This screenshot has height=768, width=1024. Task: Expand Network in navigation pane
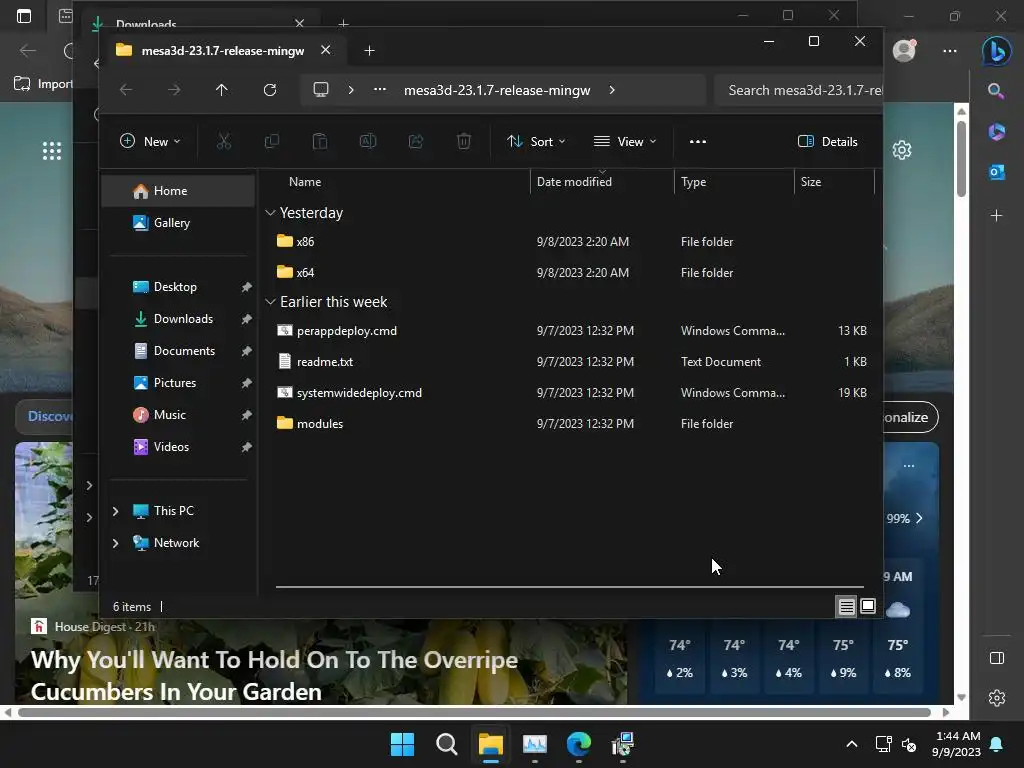click(x=116, y=543)
